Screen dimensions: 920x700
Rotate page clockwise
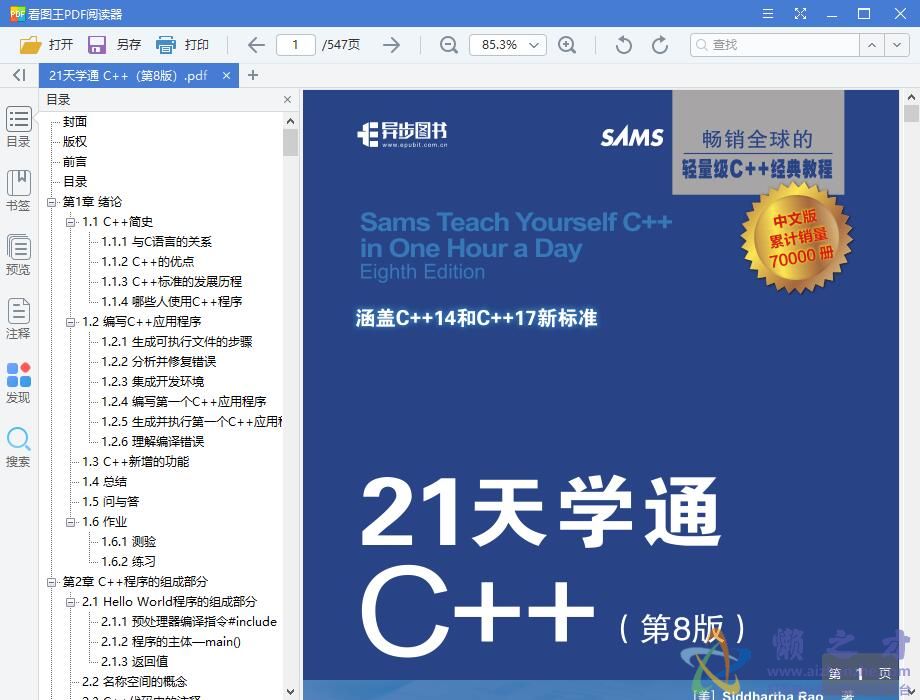coord(660,45)
